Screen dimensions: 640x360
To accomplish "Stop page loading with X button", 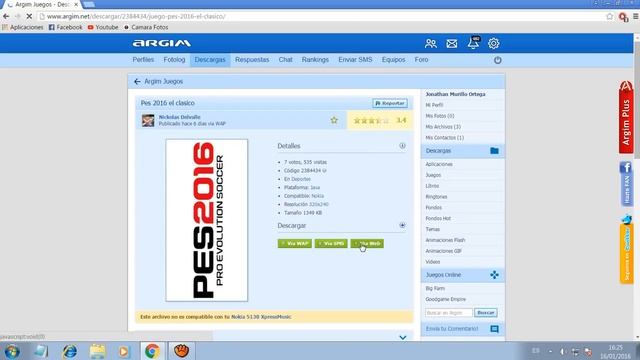I will pos(29,16).
